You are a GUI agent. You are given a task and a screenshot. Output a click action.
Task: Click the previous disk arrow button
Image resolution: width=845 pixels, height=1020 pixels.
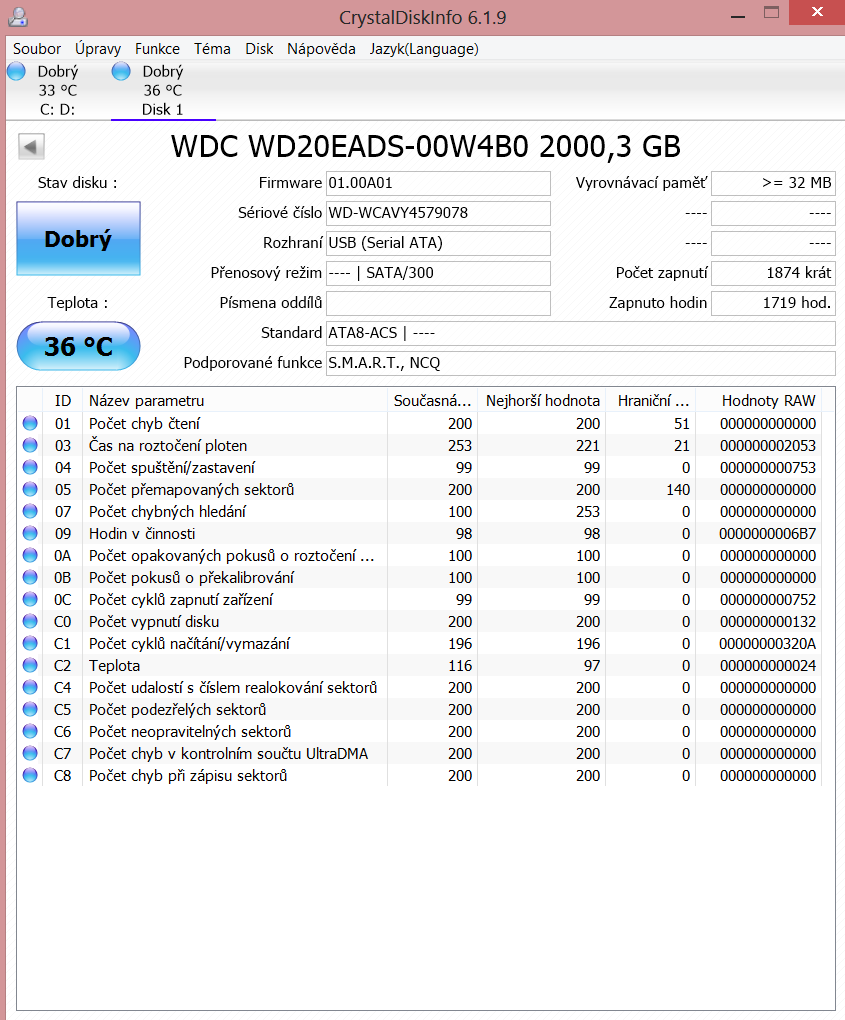pyautogui.click(x=31, y=146)
